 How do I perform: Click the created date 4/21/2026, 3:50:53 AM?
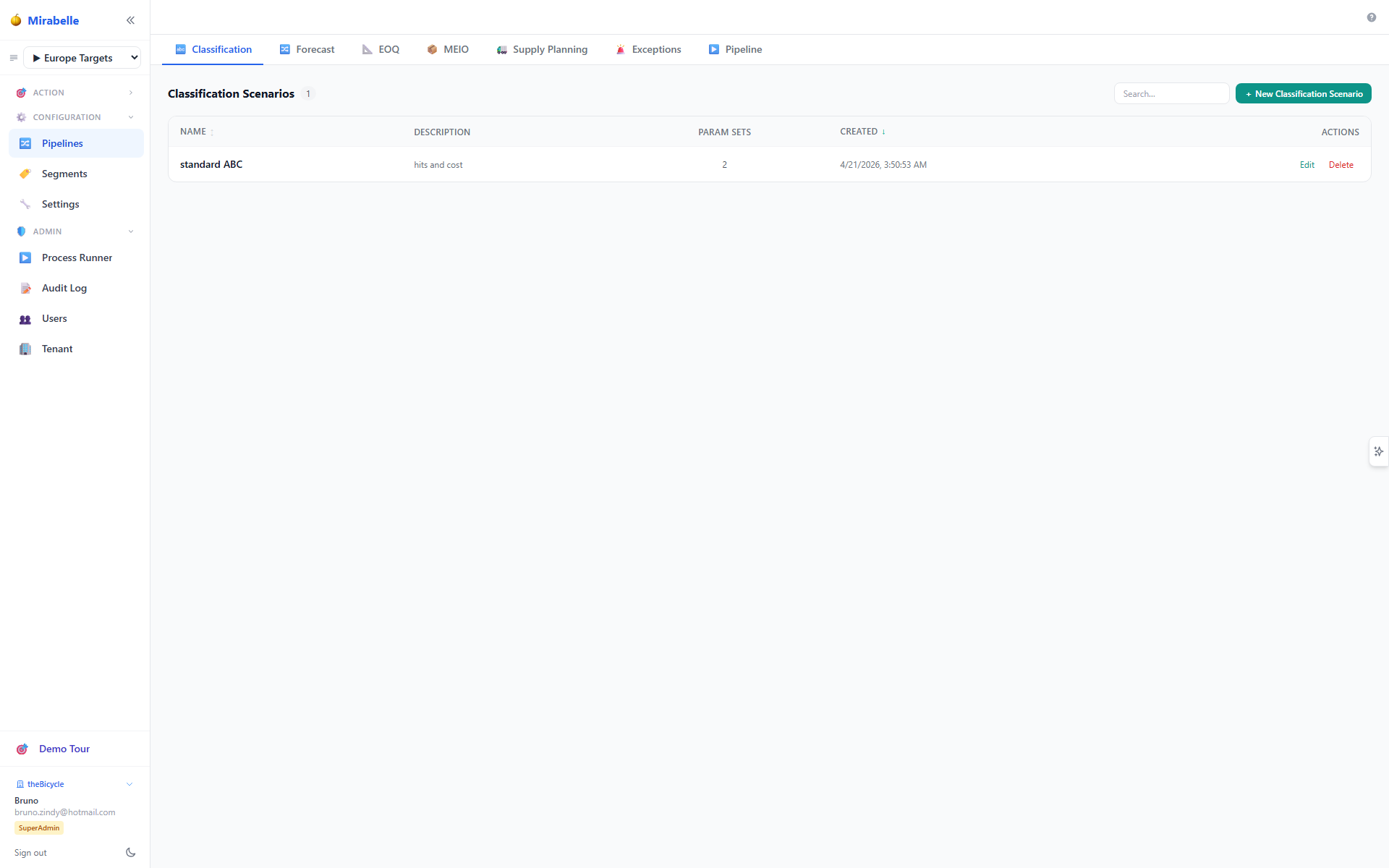point(883,165)
